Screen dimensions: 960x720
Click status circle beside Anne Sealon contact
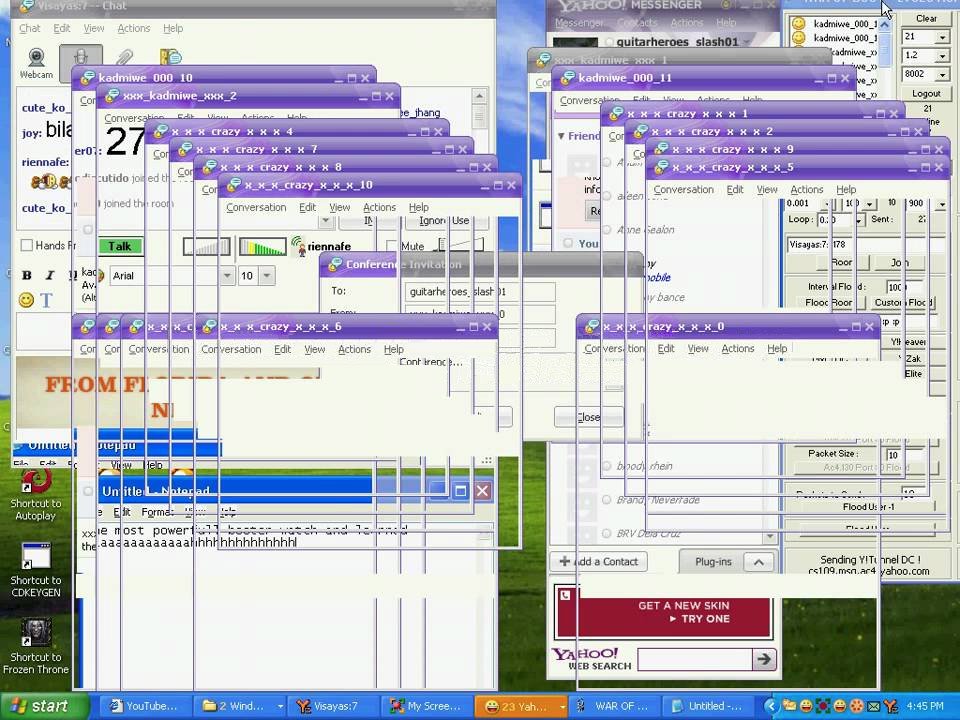coord(606,230)
